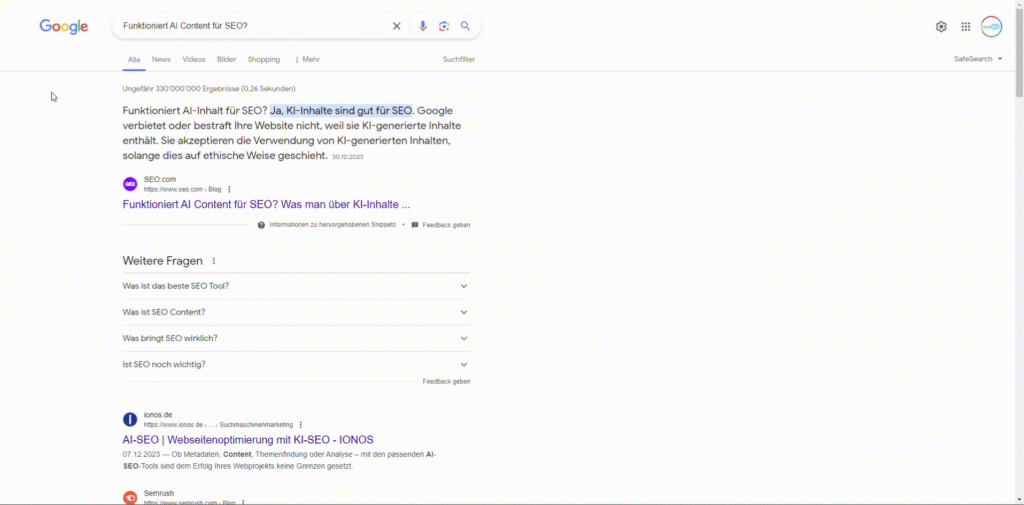Open options menu next to Weitere Fragen
The width and height of the screenshot is (1024, 505).
pyautogui.click(x=213, y=261)
